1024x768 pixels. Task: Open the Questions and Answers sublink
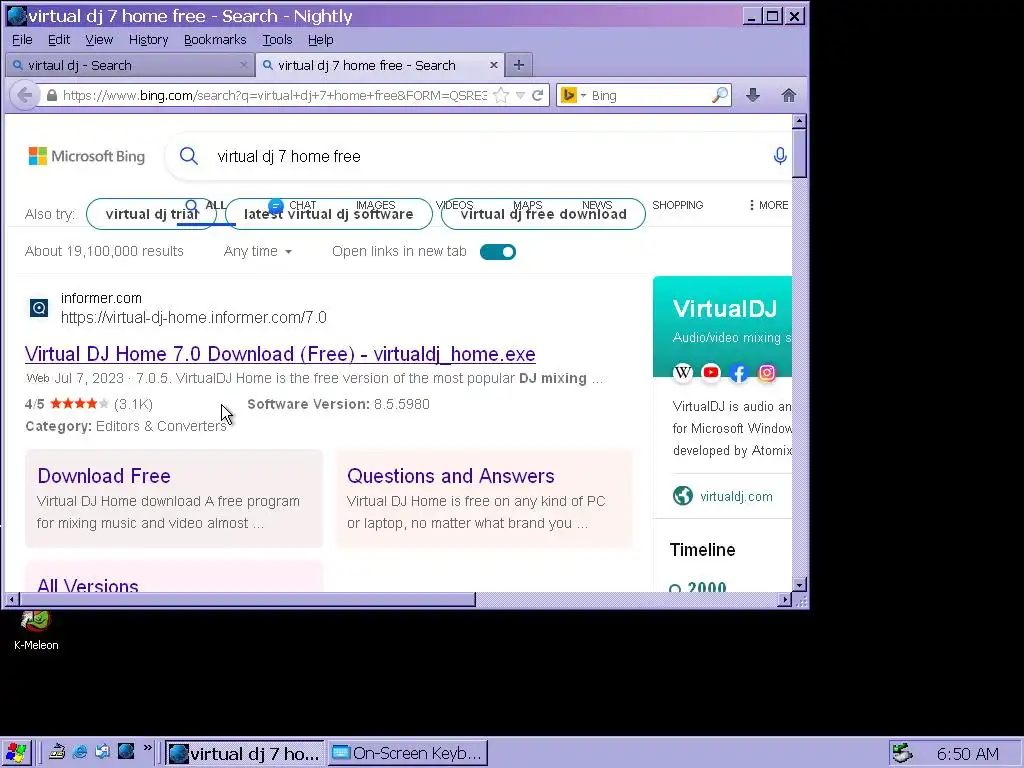click(451, 475)
